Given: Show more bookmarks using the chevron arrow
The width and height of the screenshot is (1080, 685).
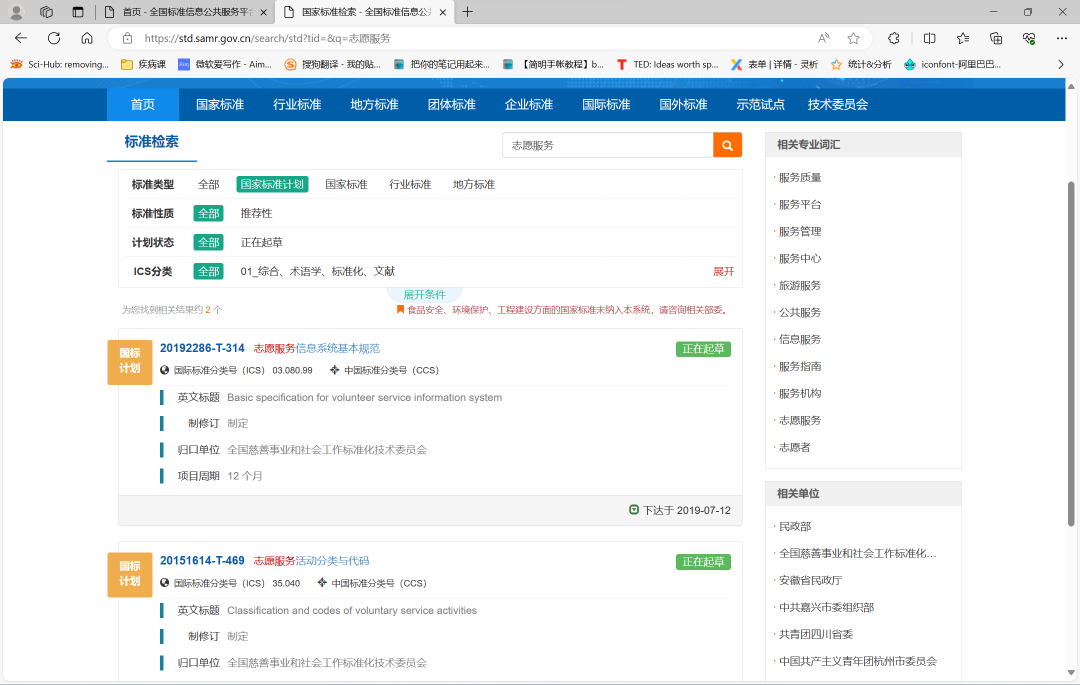Looking at the screenshot, I should coord(1061,64).
